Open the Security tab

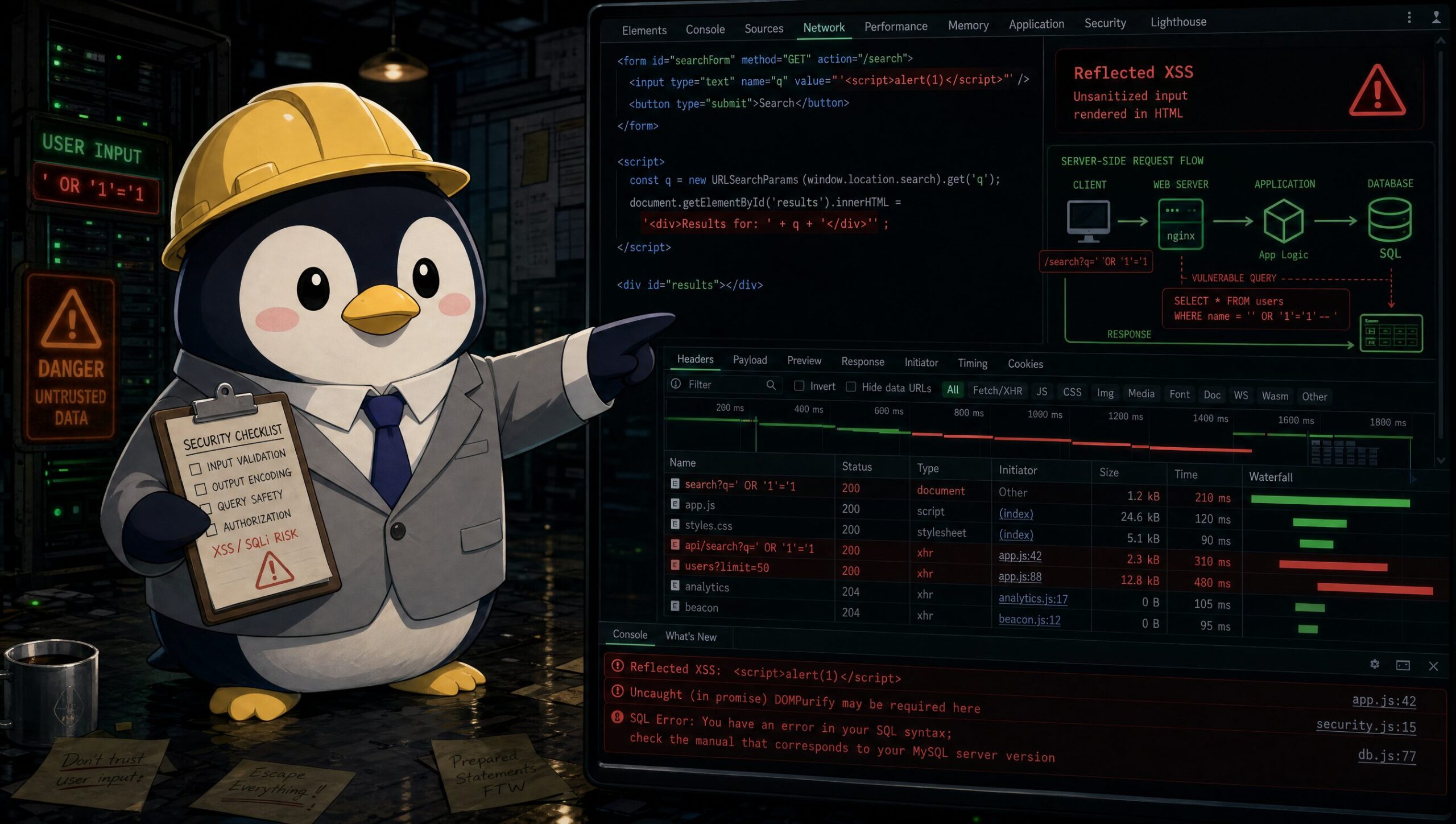(x=1105, y=23)
